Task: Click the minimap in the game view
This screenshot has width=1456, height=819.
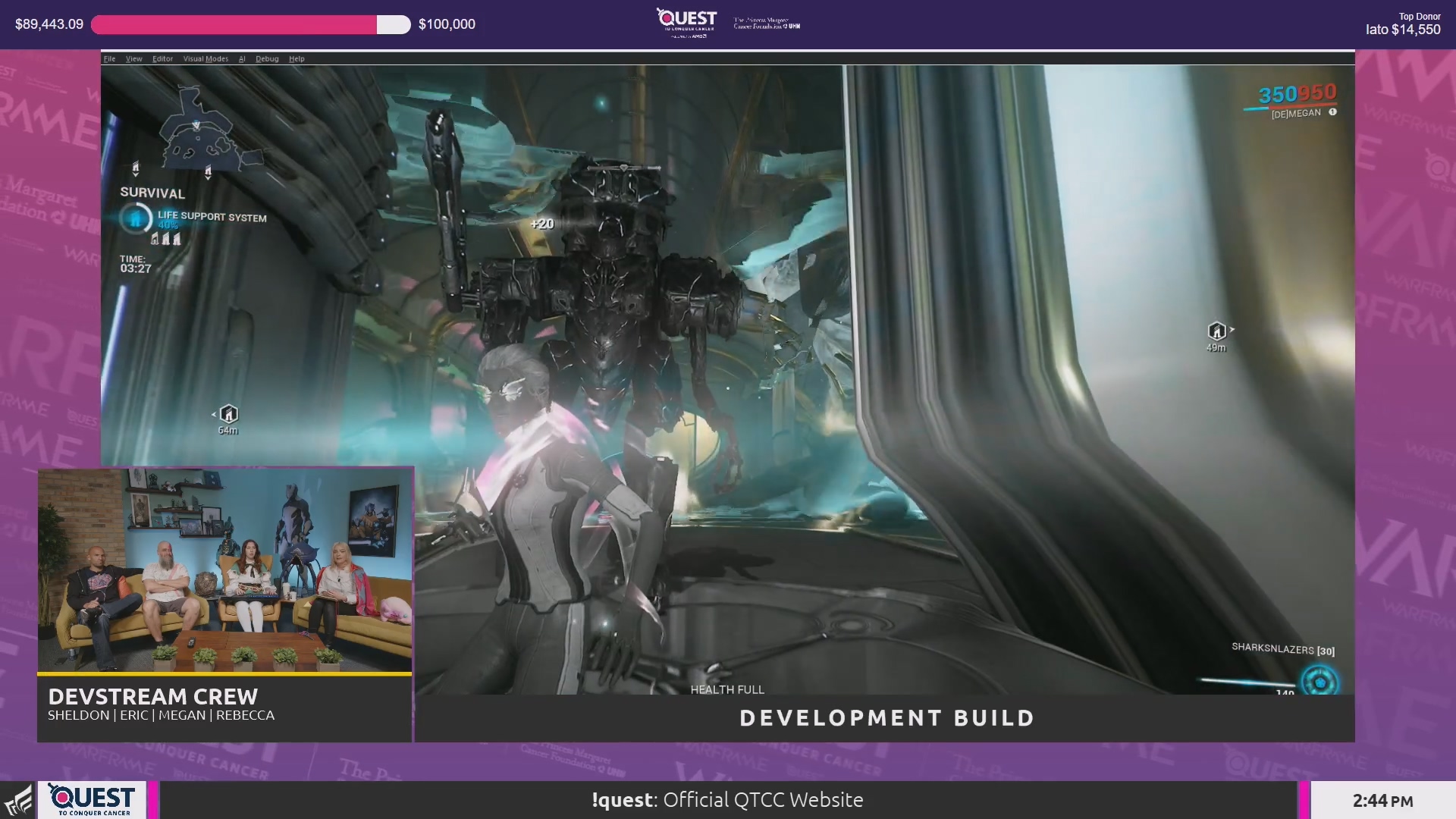Action: [212, 129]
